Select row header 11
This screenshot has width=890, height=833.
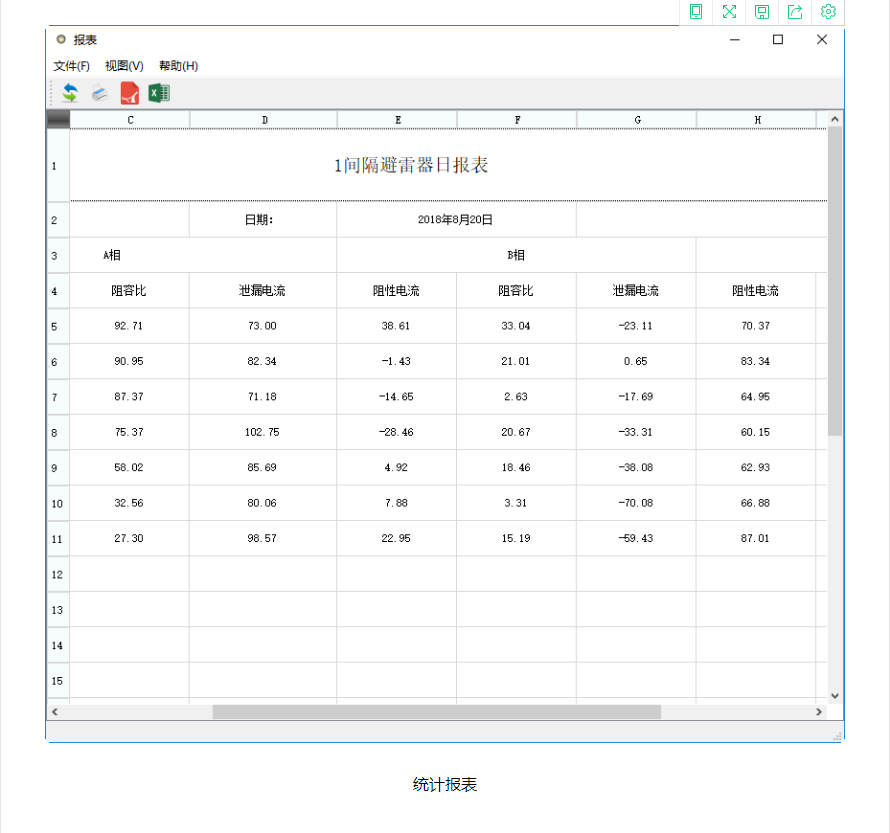(x=58, y=538)
